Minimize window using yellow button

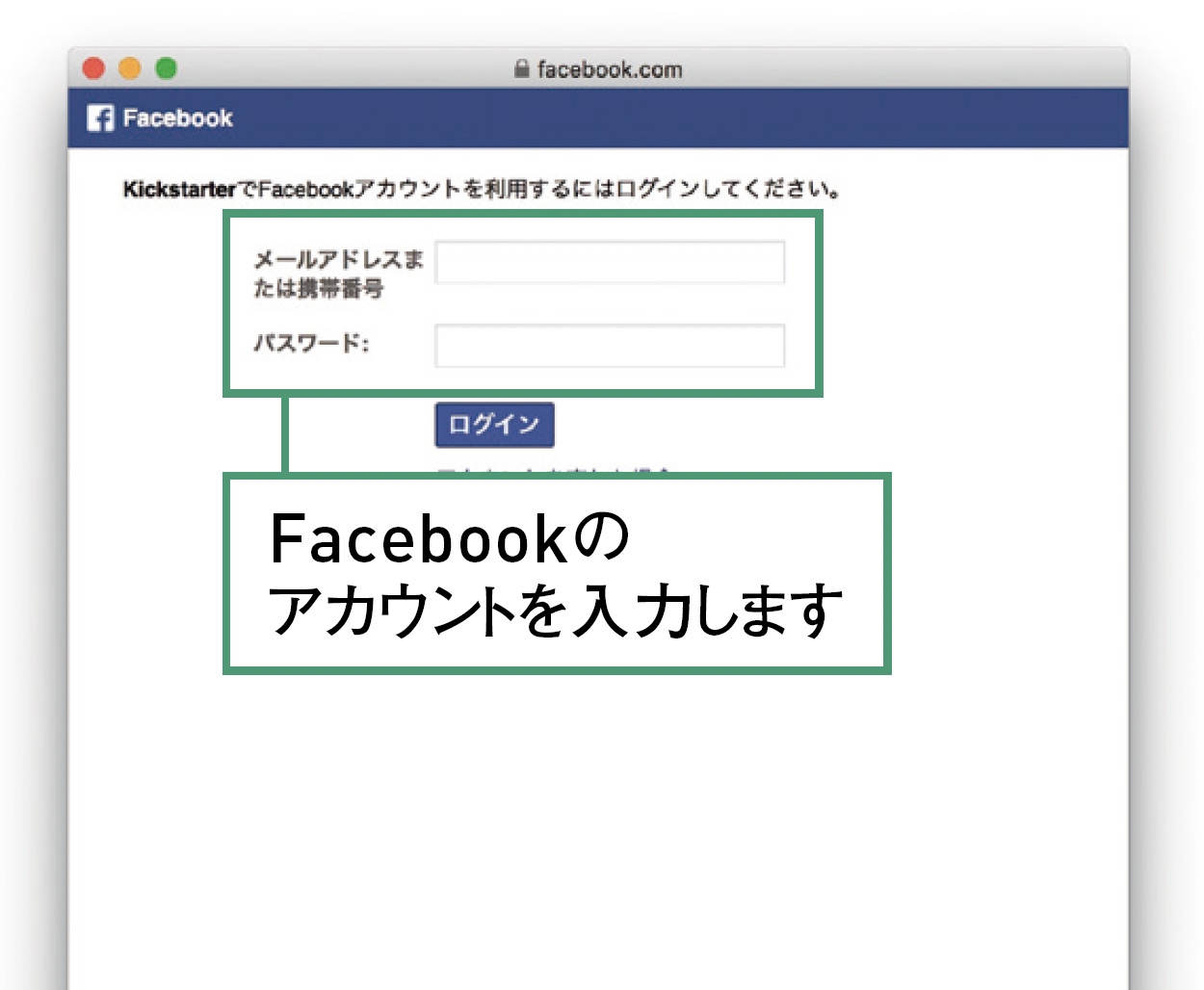pos(130,68)
